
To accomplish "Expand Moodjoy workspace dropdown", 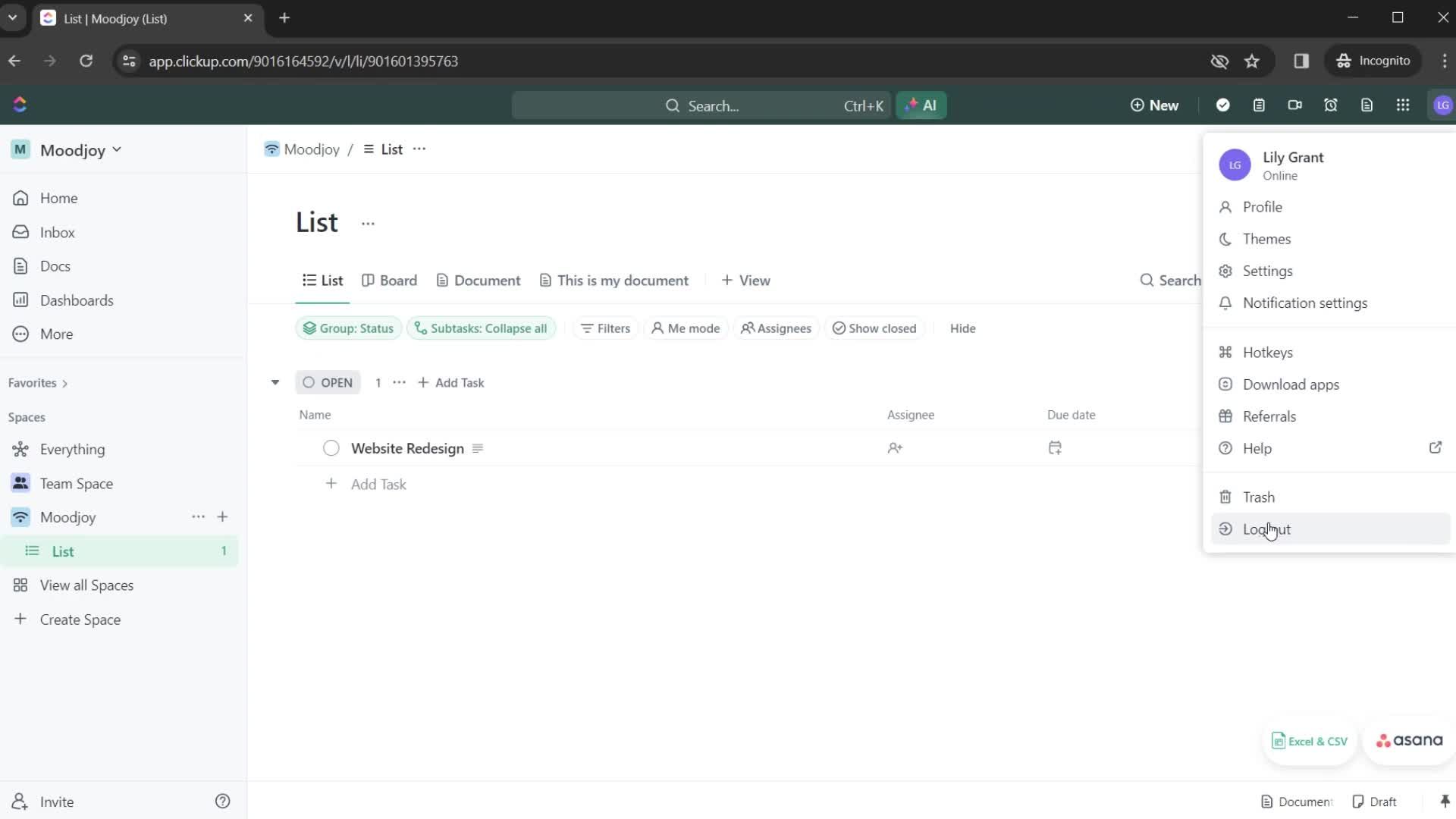I will click(116, 150).
